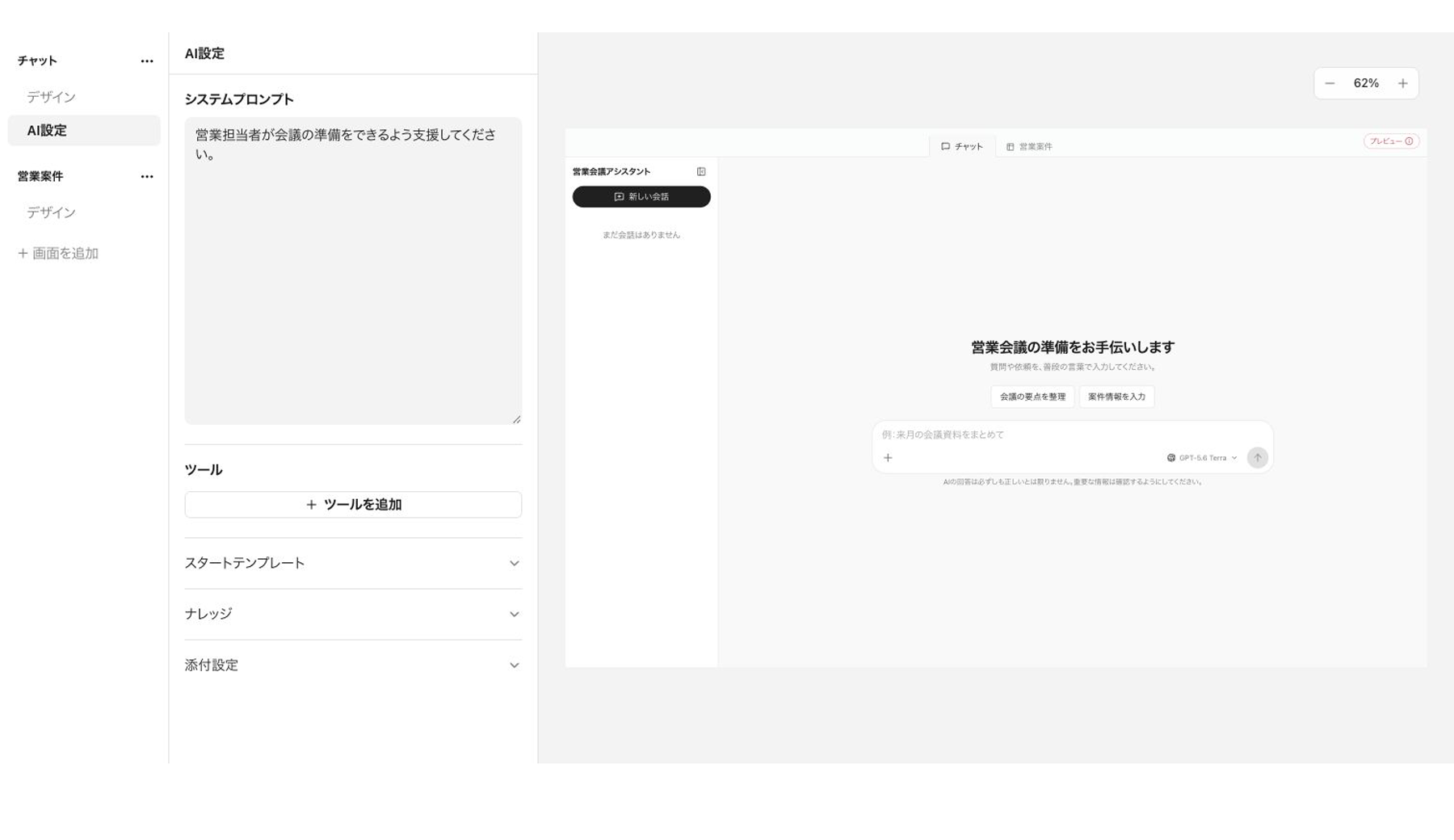Viewport: 1454px width, 840px height.
Task: Switch to the チャット tab in preview
Action: coord(962,147)
